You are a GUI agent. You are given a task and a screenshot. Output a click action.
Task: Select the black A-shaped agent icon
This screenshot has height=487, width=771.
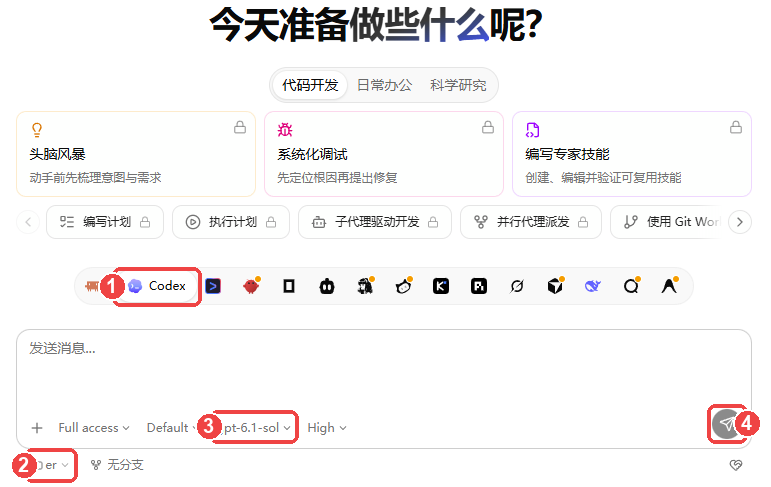point(669,286)
